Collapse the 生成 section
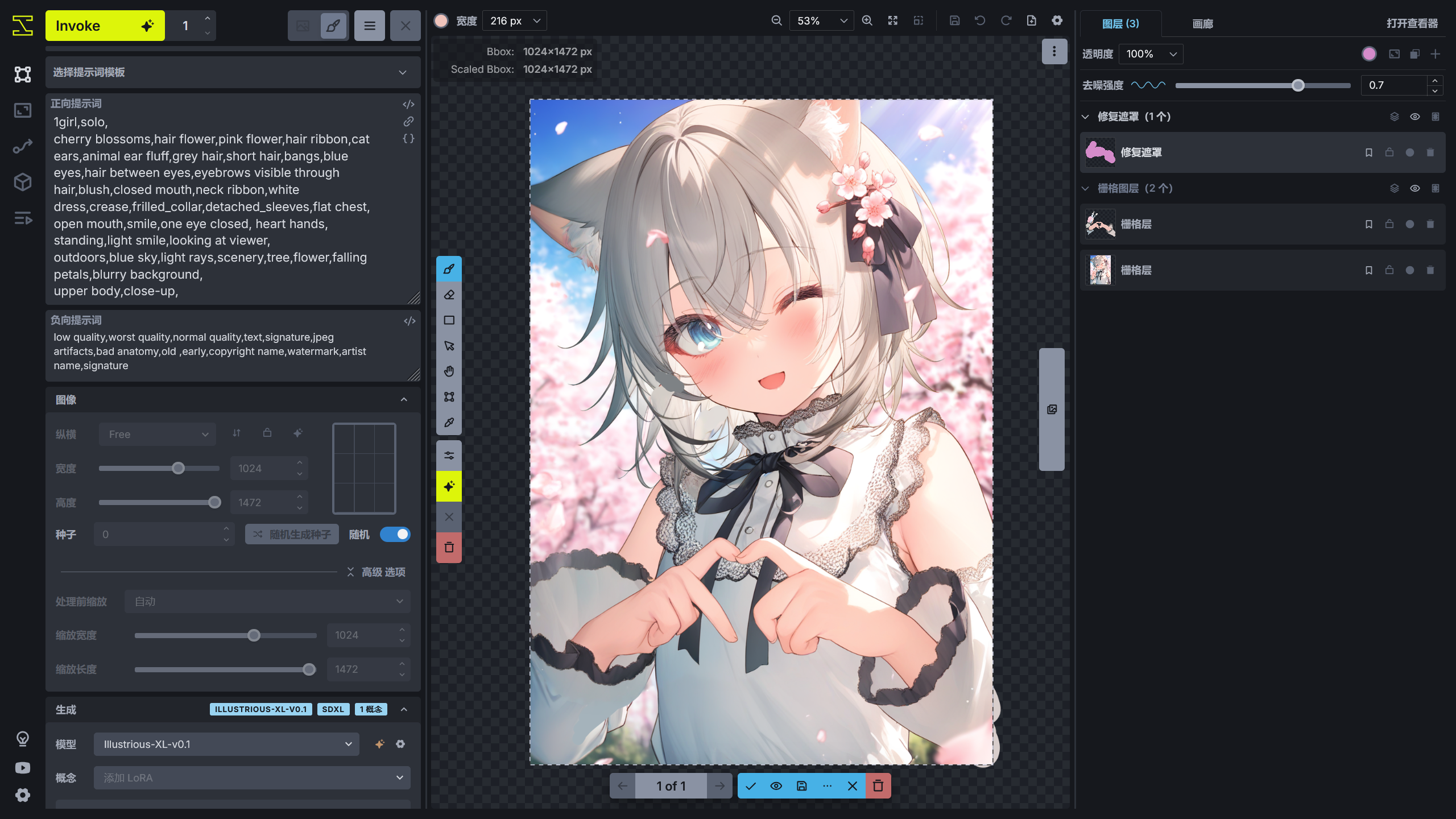The height and width of the screenshot is (819, 1456). (403, 709)
